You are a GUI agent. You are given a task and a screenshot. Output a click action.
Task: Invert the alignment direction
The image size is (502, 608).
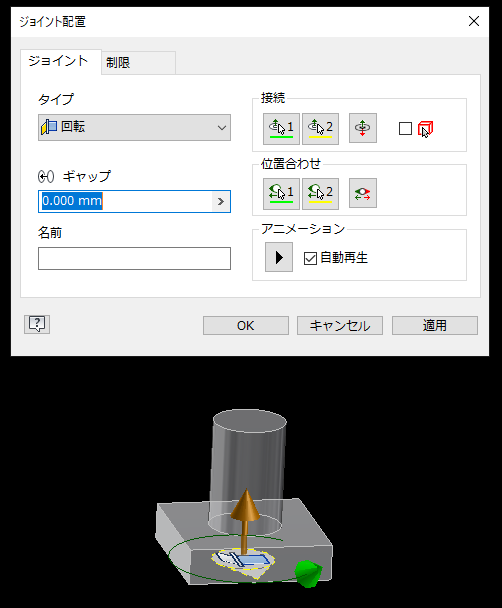click(x=362, y=193)
